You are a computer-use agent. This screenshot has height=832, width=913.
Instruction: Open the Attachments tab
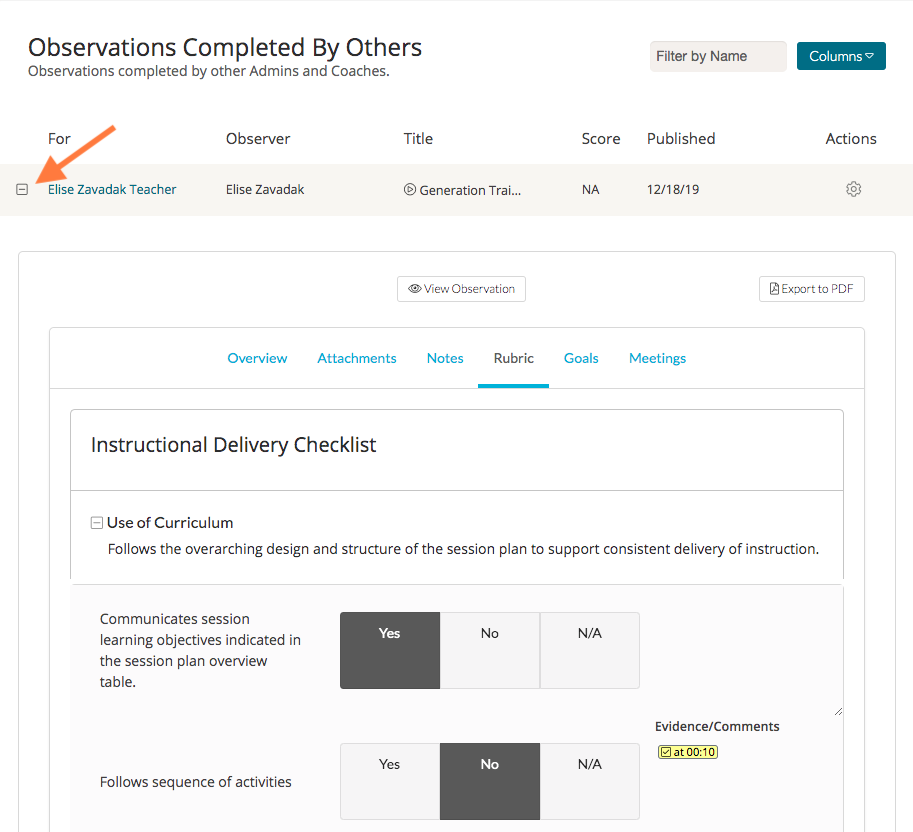(357, 358)
